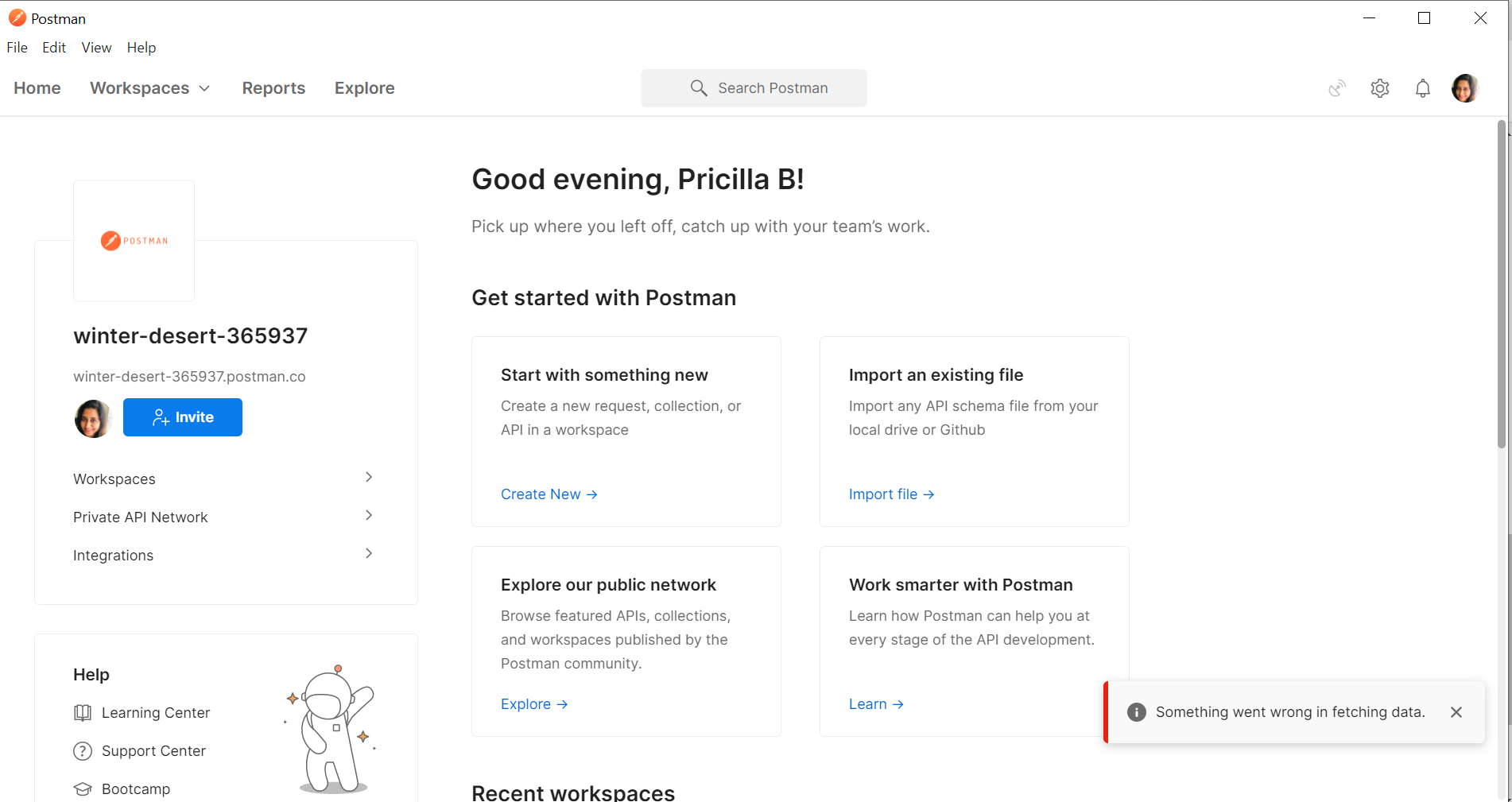Expand the Workspaces row chevron in the sidebar
This screenshot has height=802, width=1512.
pos(369,478)
